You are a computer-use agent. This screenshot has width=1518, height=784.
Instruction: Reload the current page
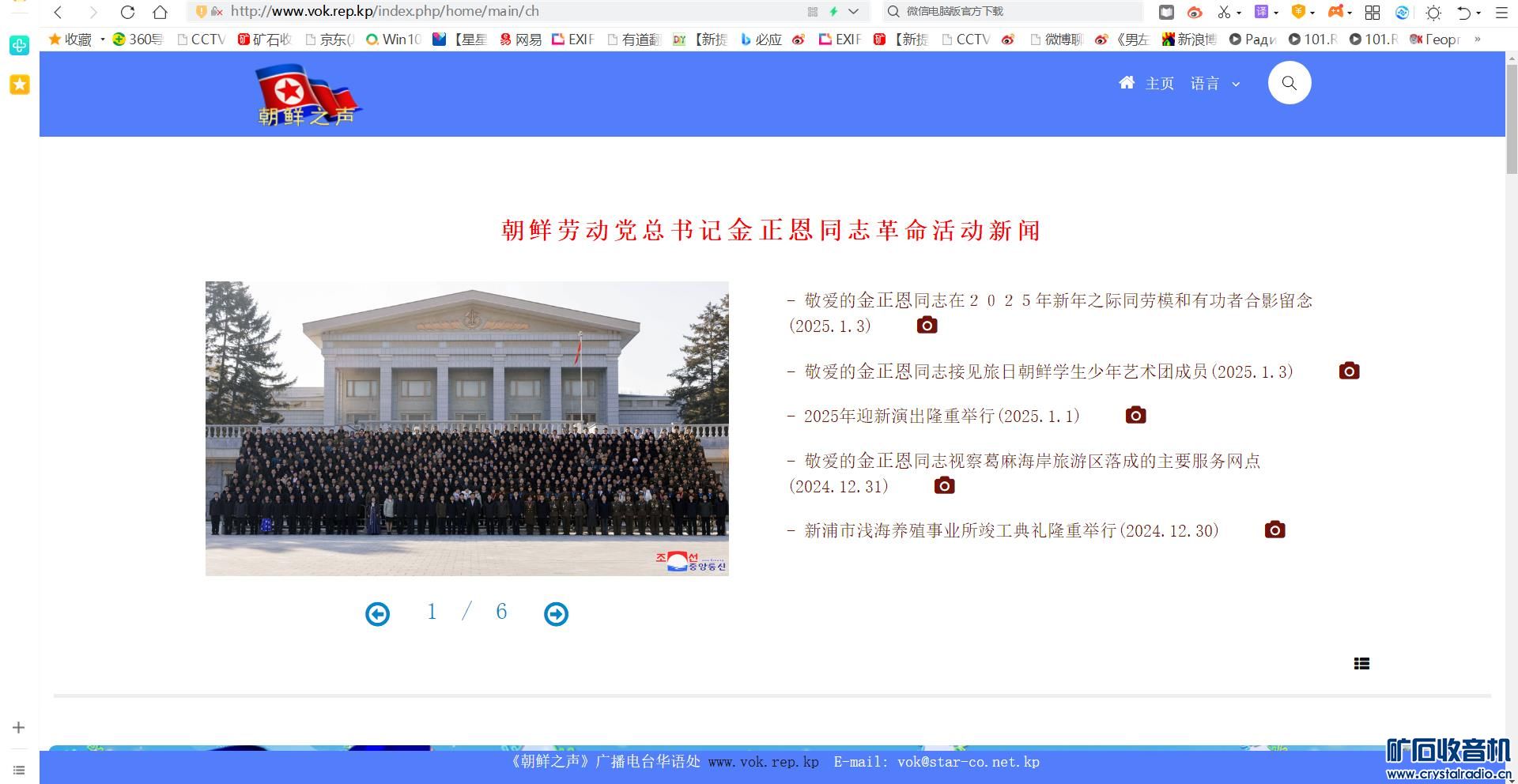point(126,12)
